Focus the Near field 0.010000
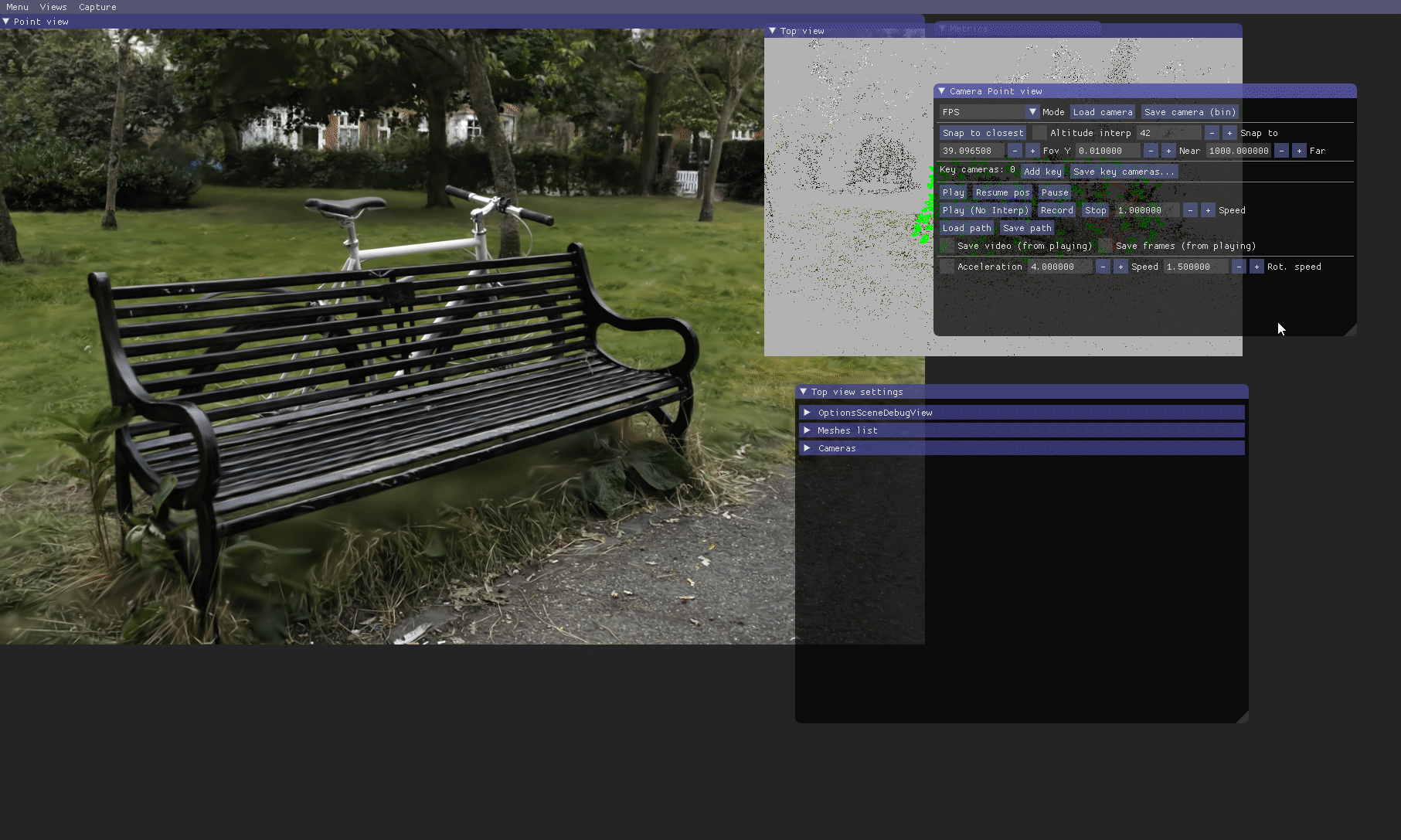The height and width of the screenshot is (840, 1401). pyautogui.click(x=1108, y=151)
